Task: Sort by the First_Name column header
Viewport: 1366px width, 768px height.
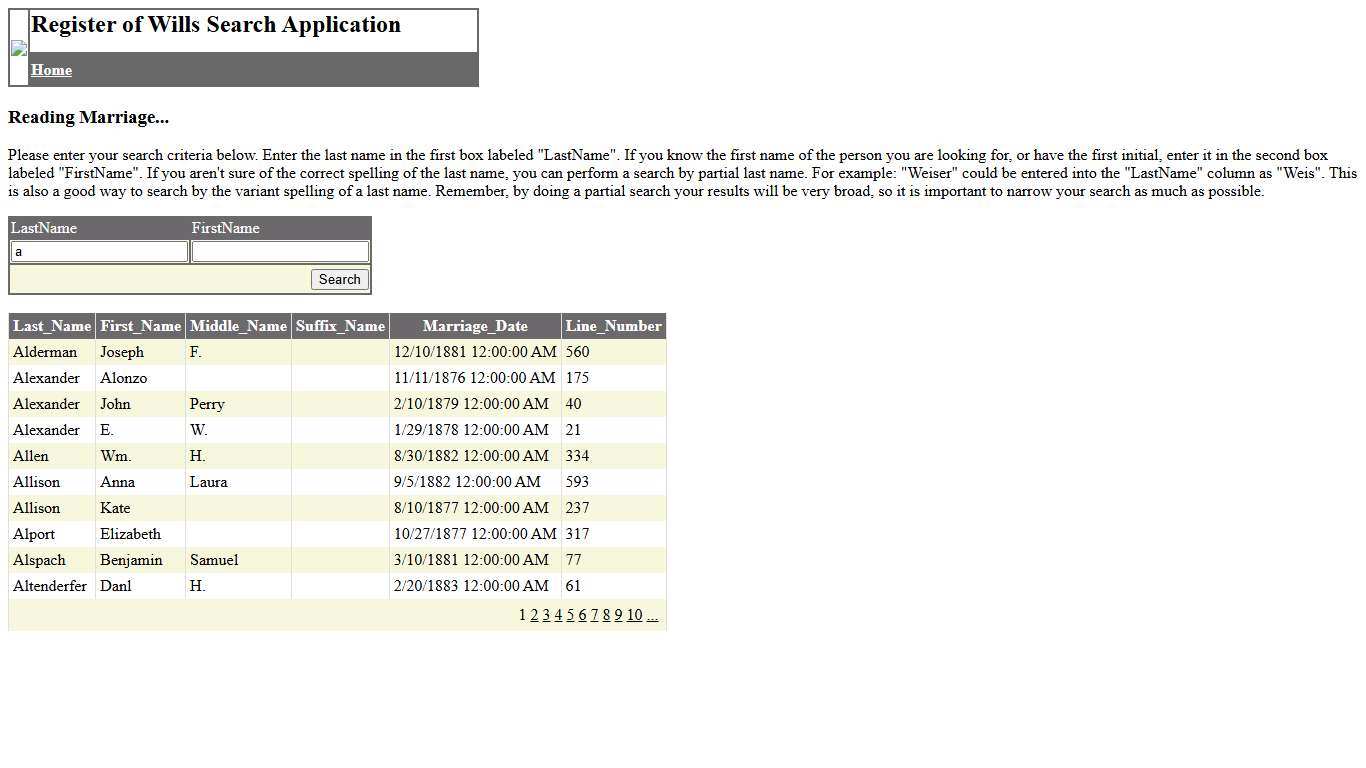Action: [140, 325]
